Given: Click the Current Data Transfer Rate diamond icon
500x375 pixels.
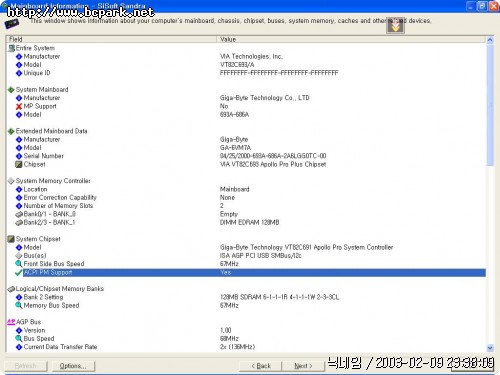Looking at the screenshot, I should (19, 347).
